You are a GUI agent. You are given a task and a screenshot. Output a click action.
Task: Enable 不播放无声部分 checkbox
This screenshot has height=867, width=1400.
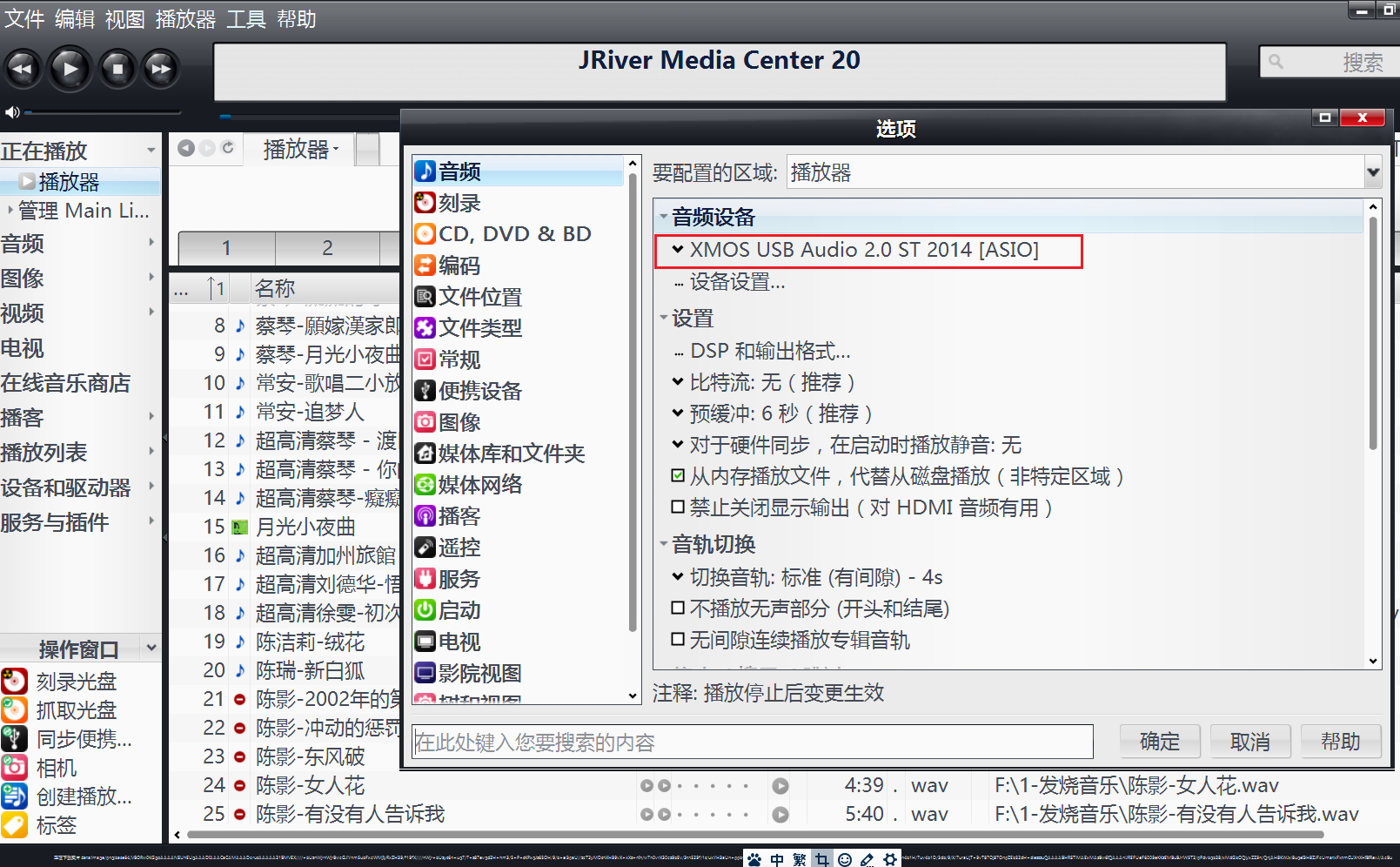click(x=678, y=608)
